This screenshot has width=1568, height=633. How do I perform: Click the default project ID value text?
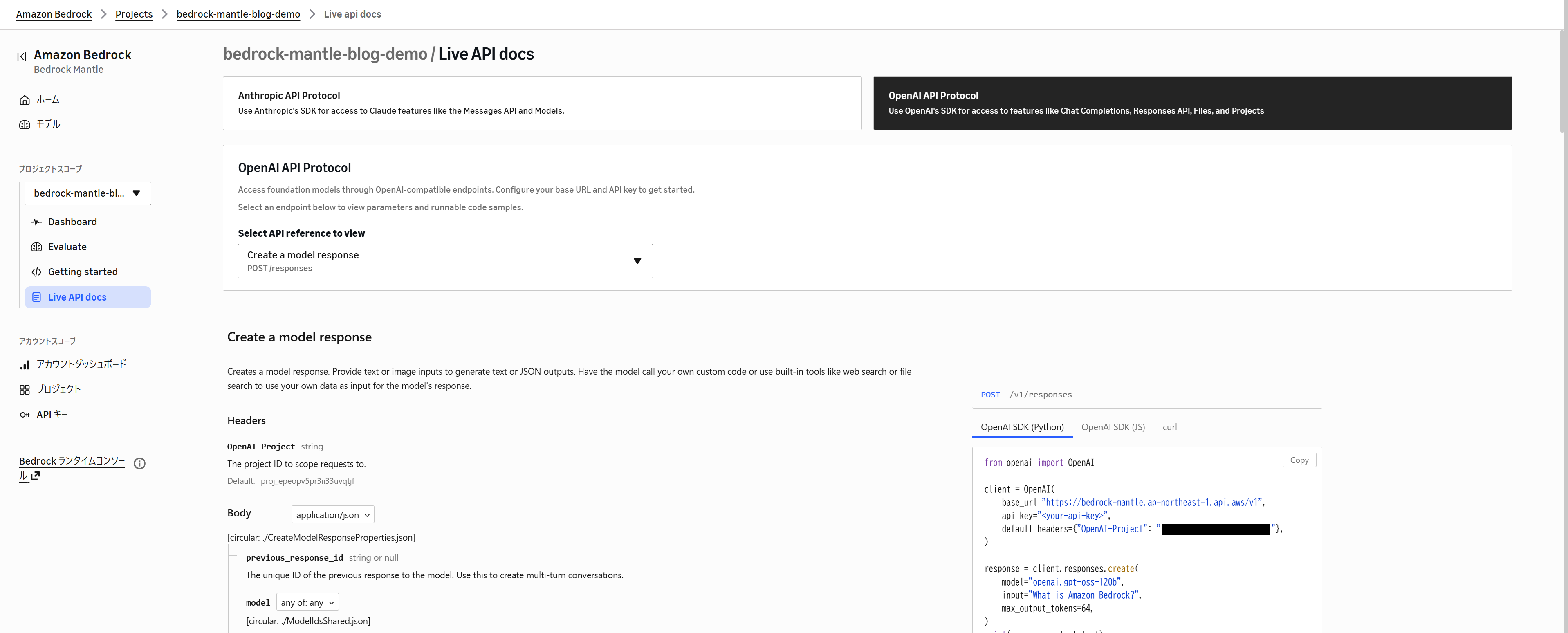[x=307, y=481]
